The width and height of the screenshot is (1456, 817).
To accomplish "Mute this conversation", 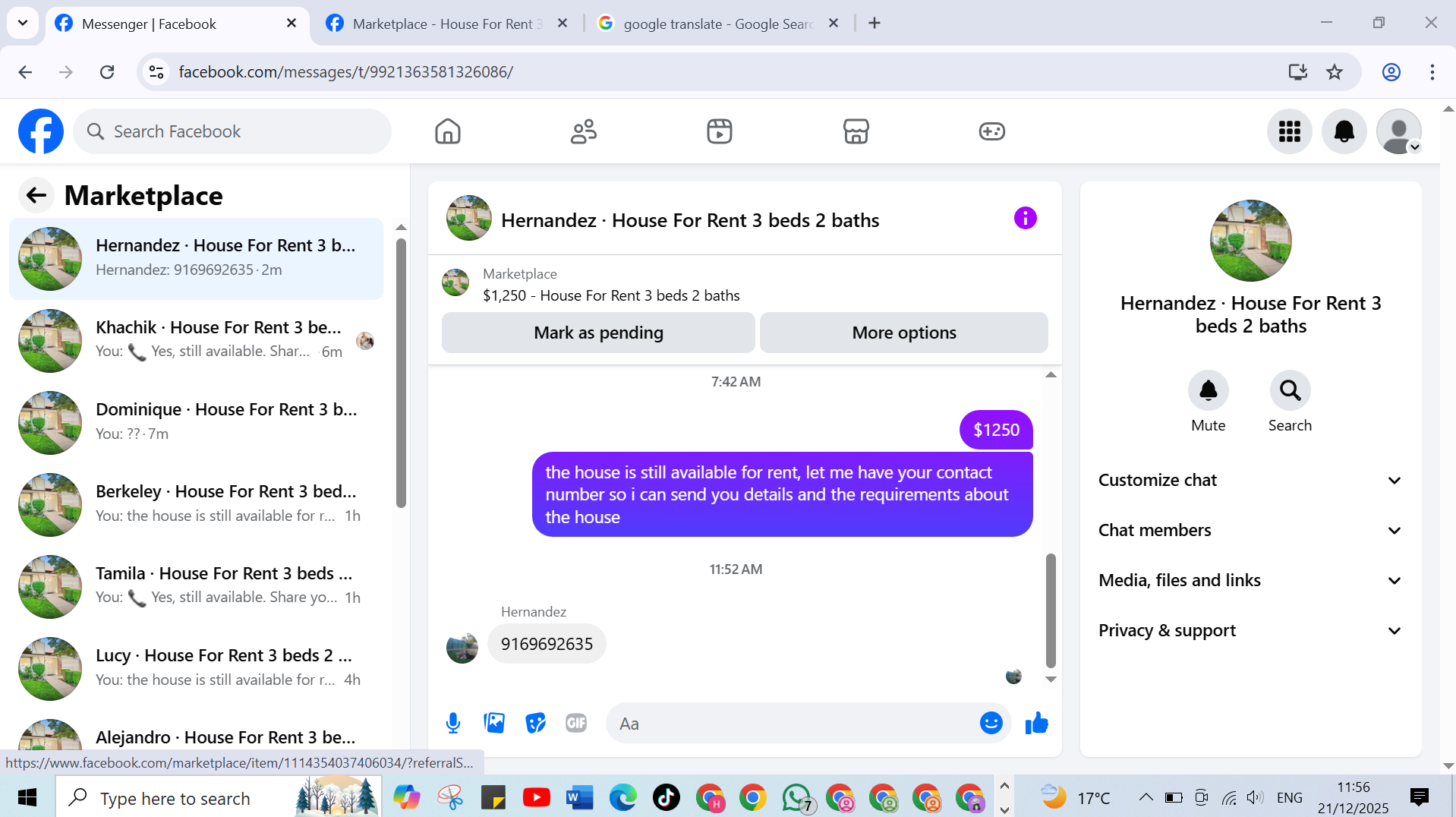I will 1208,390.
